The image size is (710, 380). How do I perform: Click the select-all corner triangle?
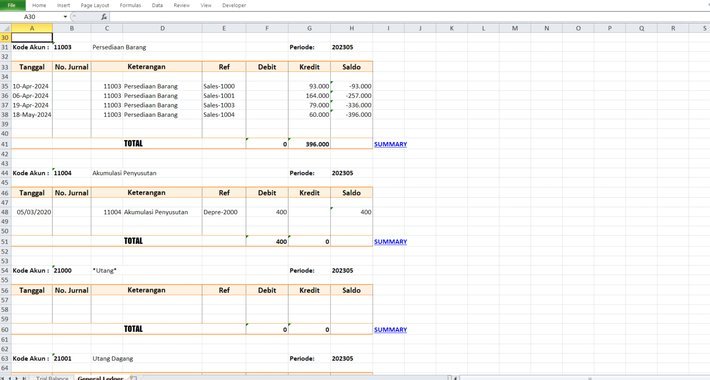[x=5, y=28]
